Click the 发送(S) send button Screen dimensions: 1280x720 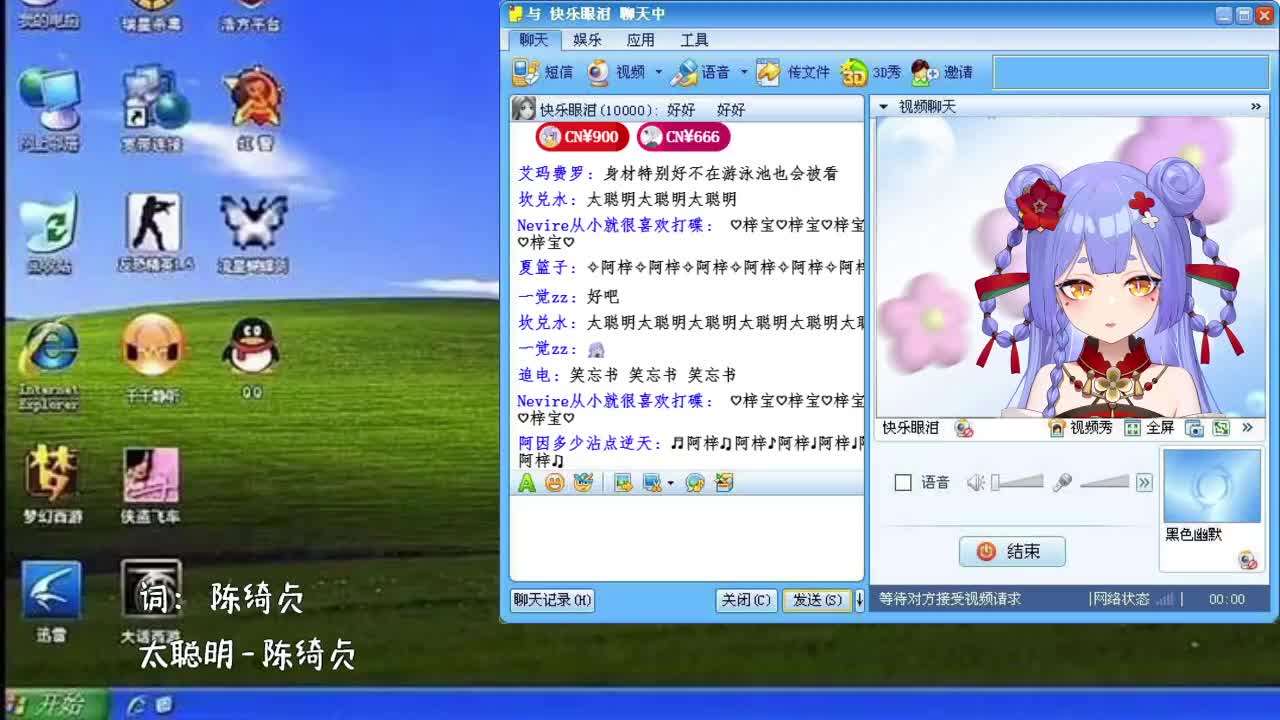click(x=817, y=600)
